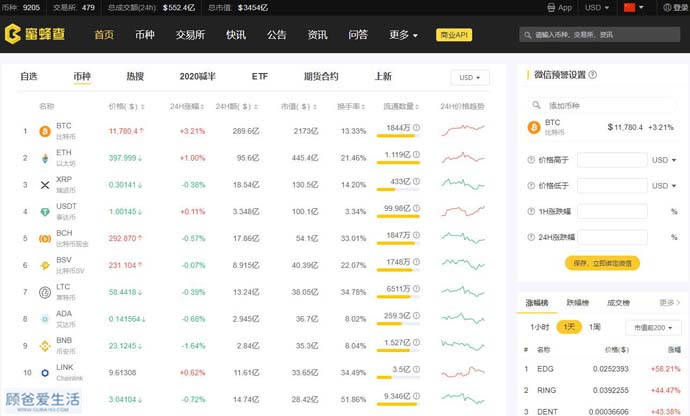Open the USD selector above the coin table
Image resolution: width=690 pixels, height=416 pixels.
pyautogui.click(x=470, y=77)
